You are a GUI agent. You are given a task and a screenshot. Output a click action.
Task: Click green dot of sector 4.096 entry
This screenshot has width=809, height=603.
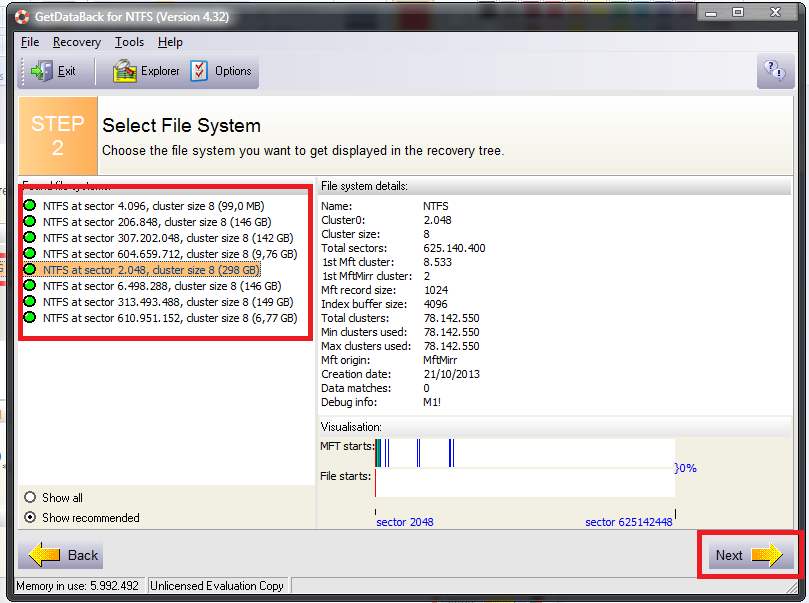[x=30, y=205]
